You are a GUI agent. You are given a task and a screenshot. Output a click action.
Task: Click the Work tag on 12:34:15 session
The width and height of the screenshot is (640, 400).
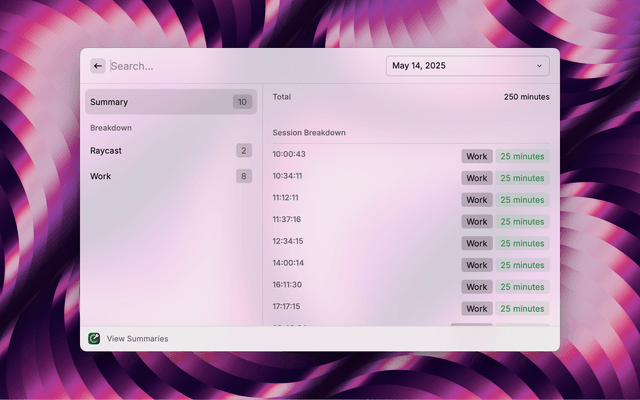477,243
